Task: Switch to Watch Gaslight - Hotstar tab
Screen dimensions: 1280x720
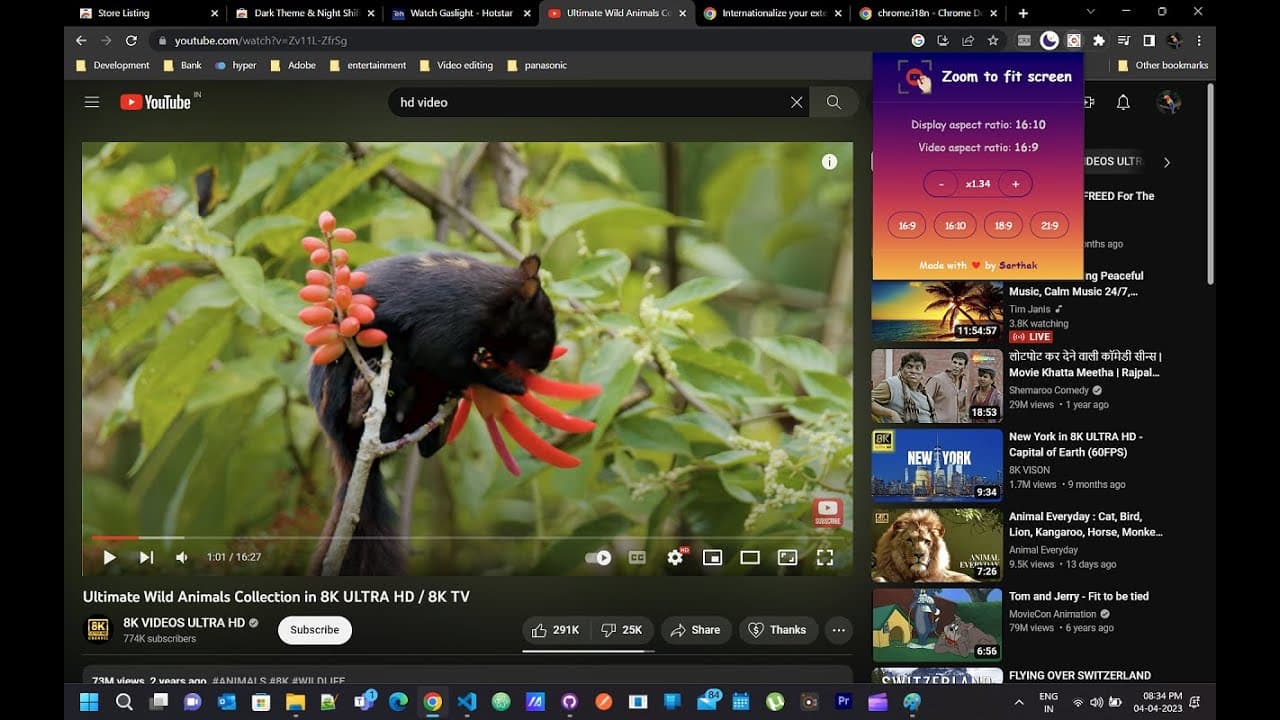Action: [461, 13]
